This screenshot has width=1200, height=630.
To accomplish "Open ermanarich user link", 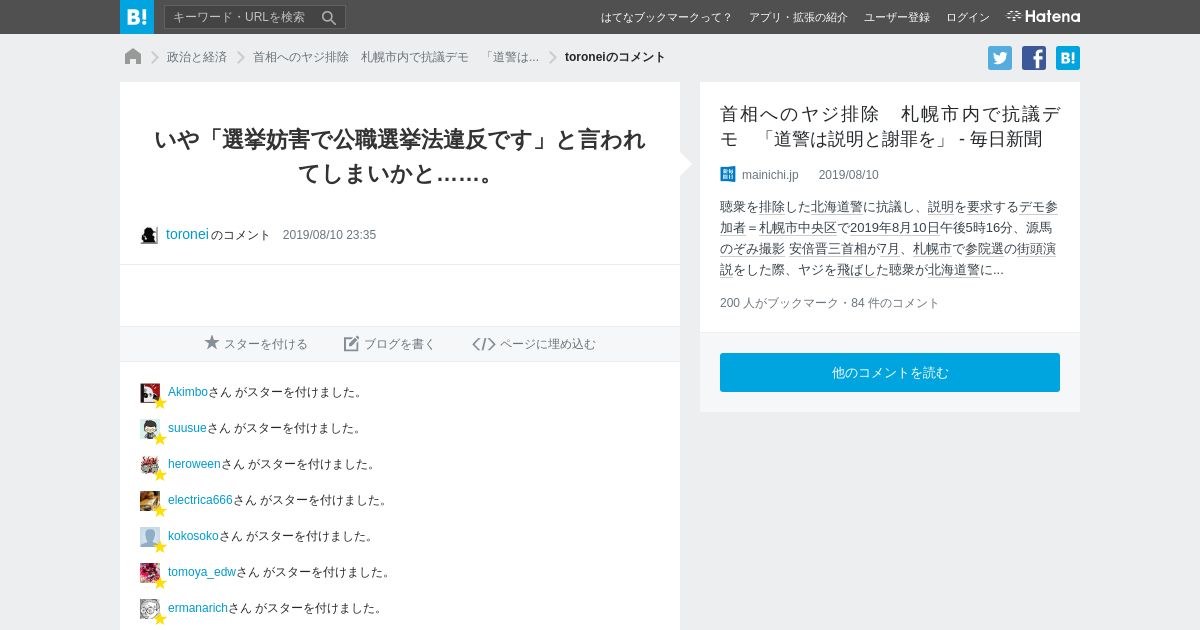I will [198, 608].
